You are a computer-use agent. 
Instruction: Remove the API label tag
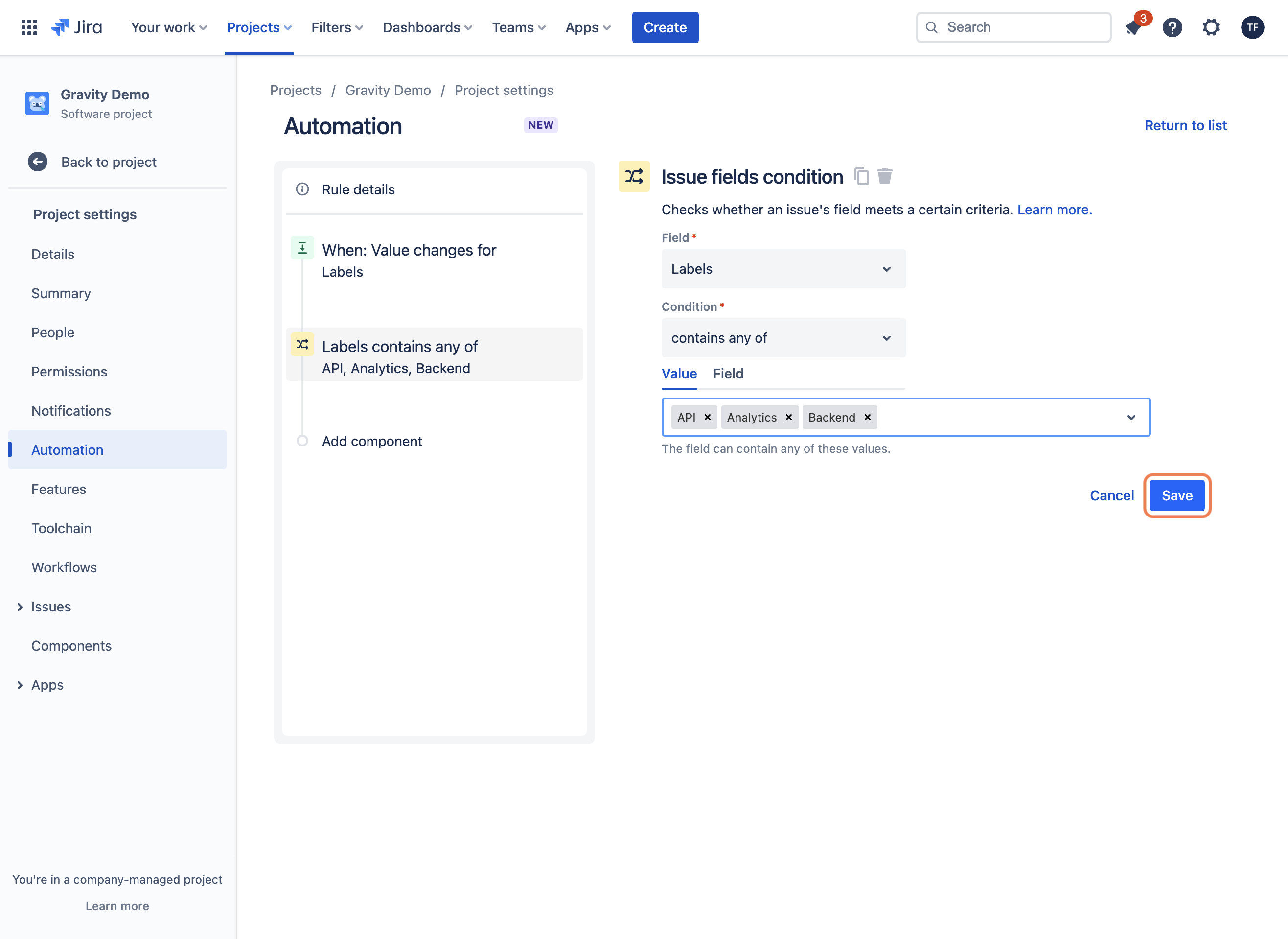[x=707, y=417]
